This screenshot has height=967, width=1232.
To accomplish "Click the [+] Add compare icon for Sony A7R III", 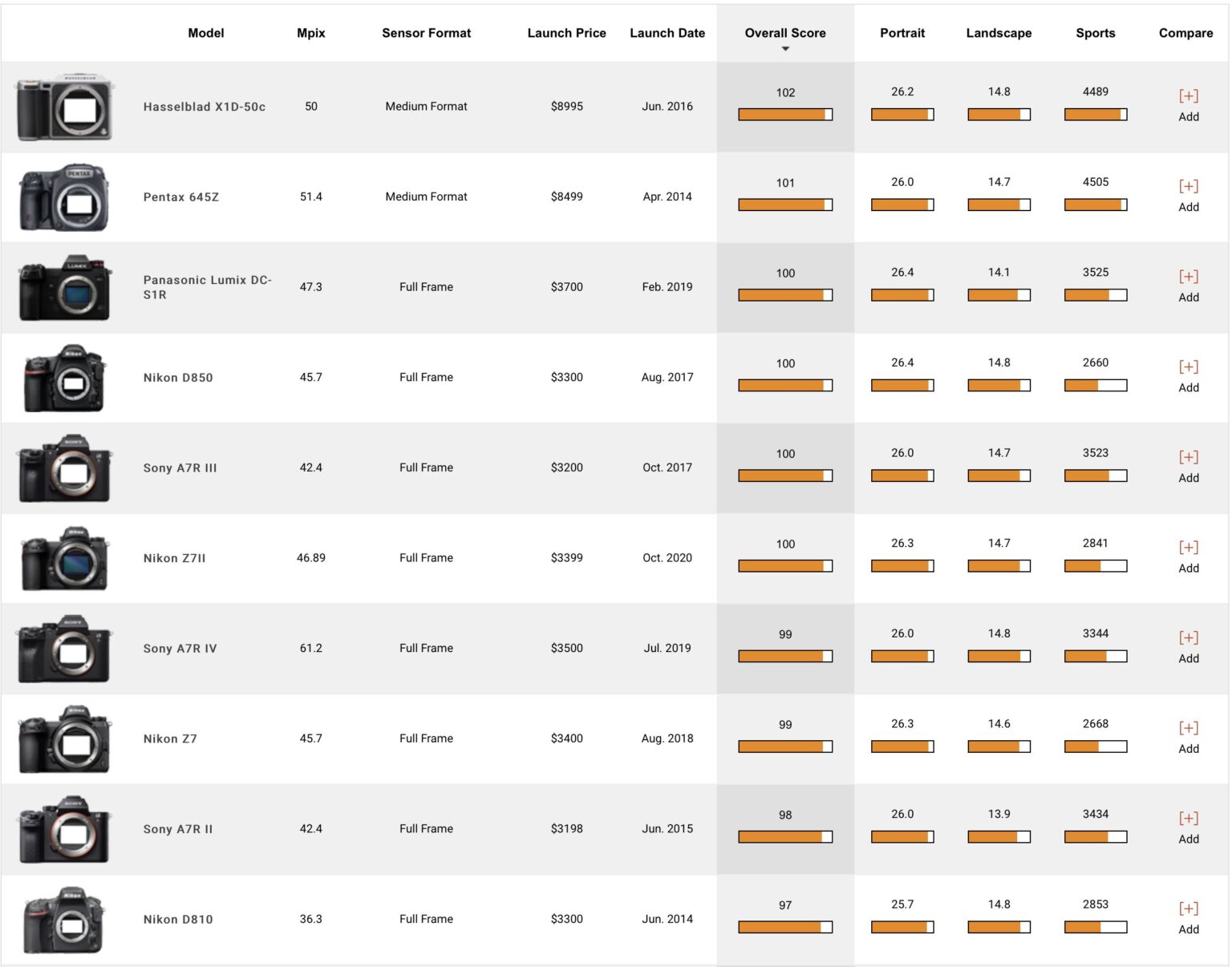I will tap(1189, 457).
